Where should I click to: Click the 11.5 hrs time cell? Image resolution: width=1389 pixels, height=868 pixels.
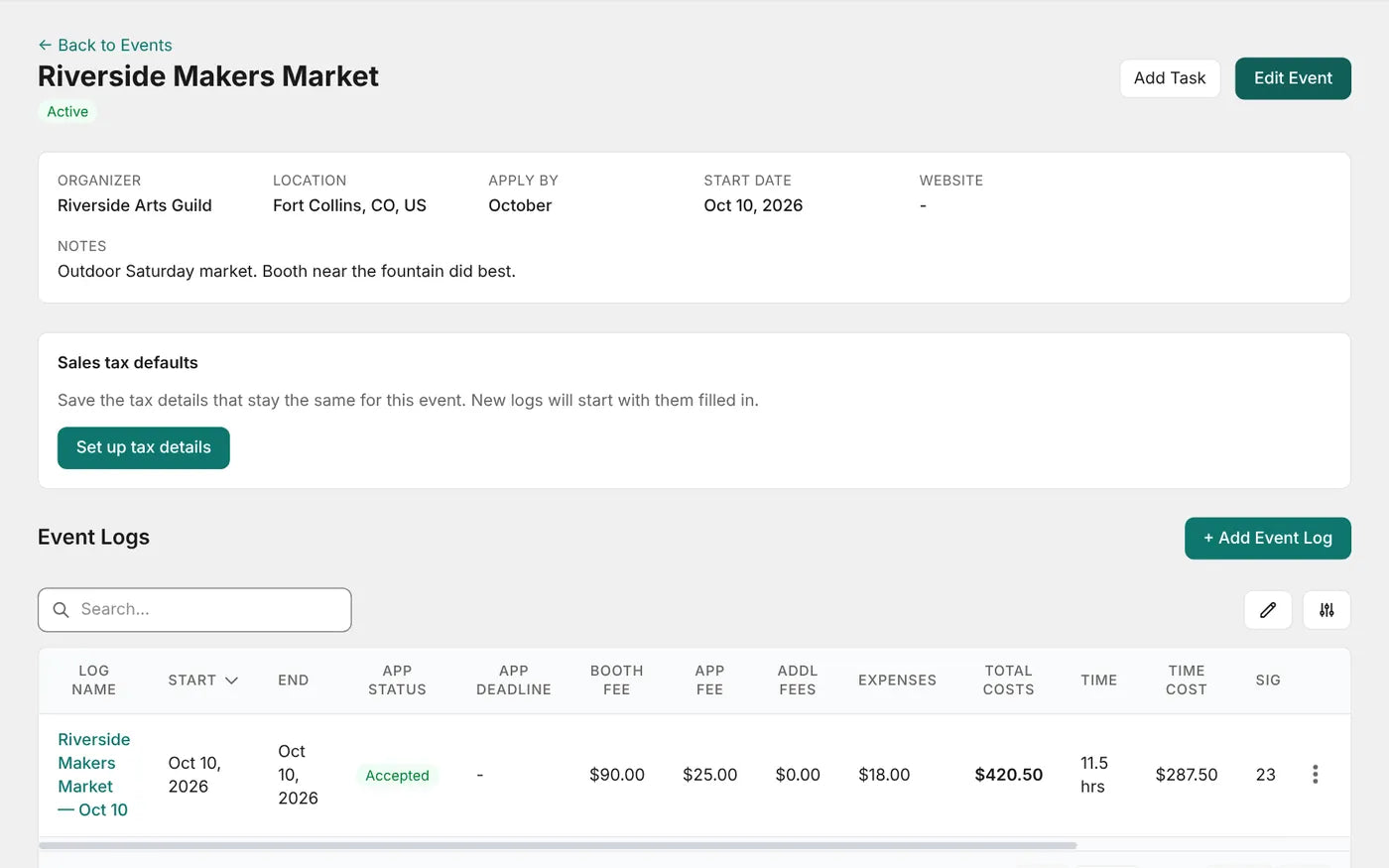(1094, 775)
